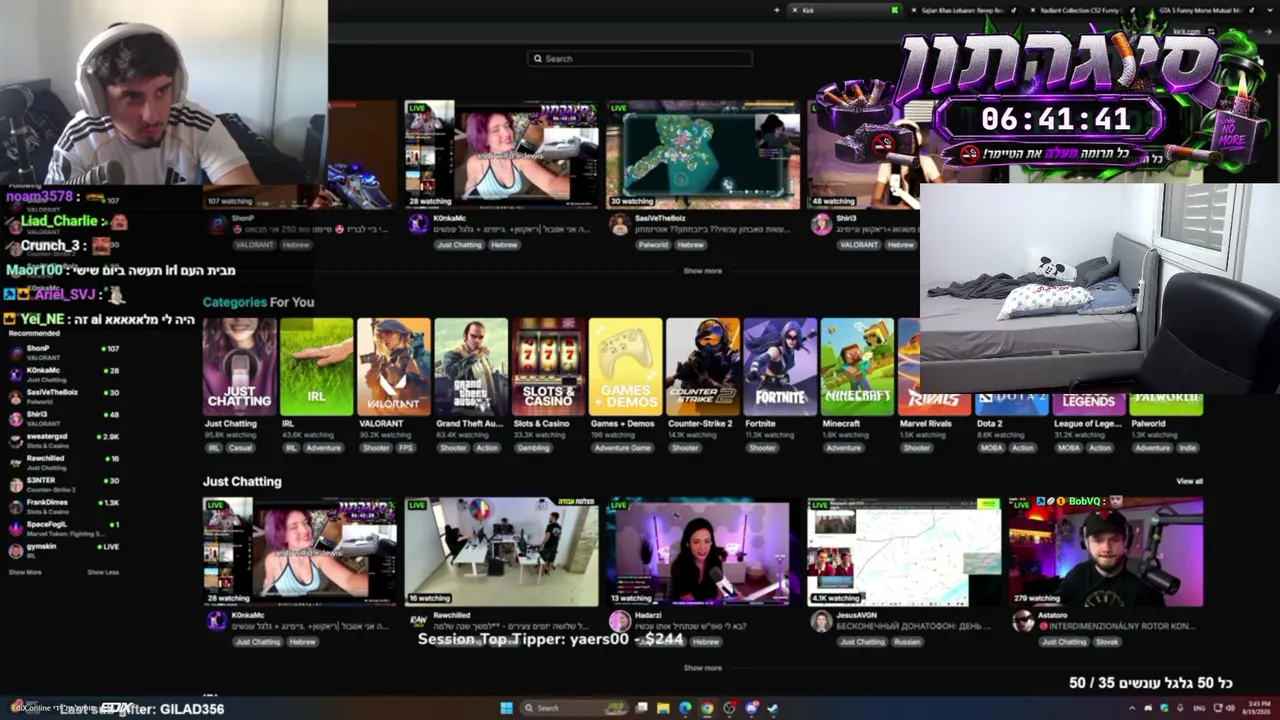Open Google Chrome from the taskbar
Image resolution: width=1280 pixels, height=720 pixels.
[x=707, y=708]
